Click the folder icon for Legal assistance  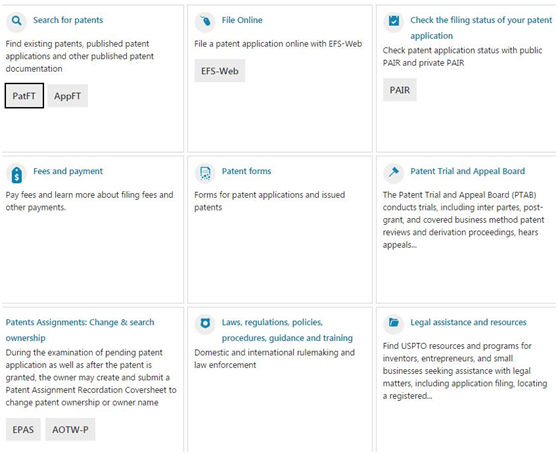pos(394,324)
